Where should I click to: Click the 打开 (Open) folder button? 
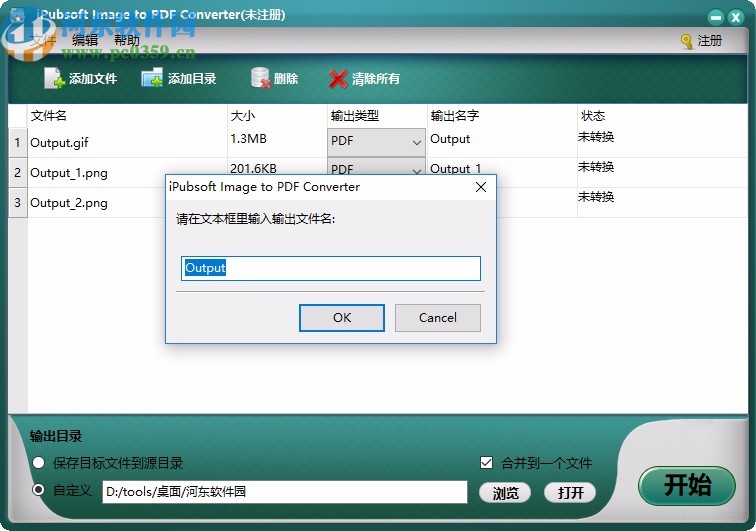pos(570,492)
